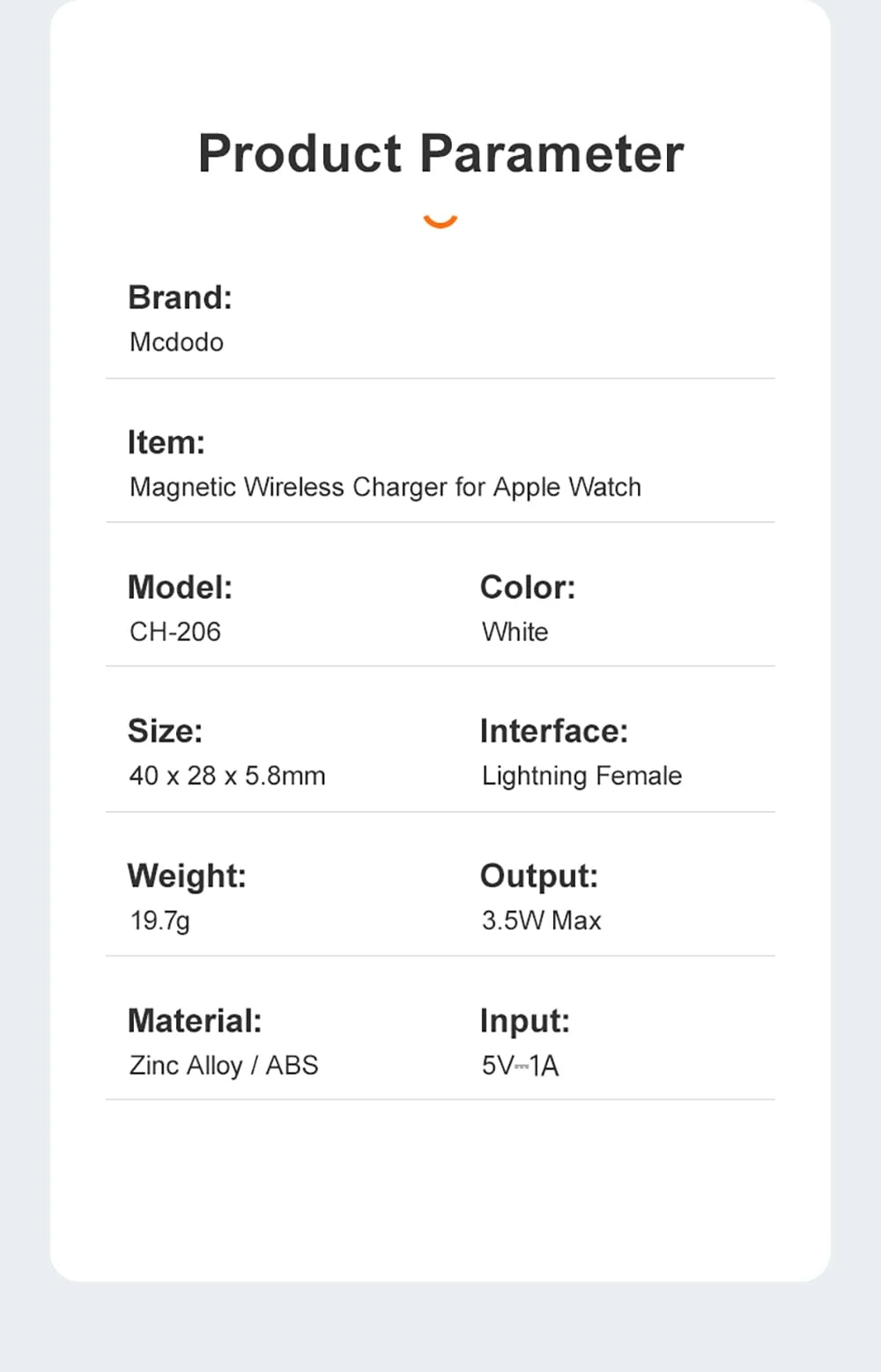Select the Weight label
This screenshot has height=1372, width=881.
click(x=187, y=877)
